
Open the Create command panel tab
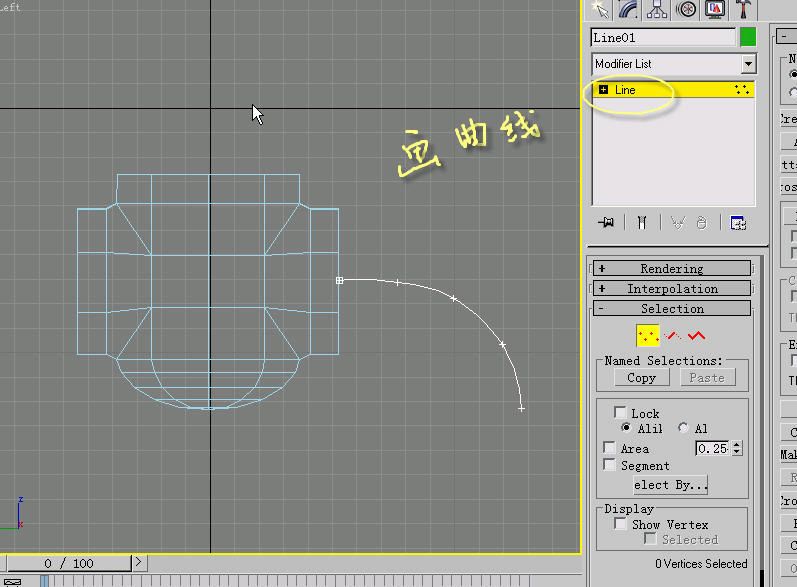(601, 9)
